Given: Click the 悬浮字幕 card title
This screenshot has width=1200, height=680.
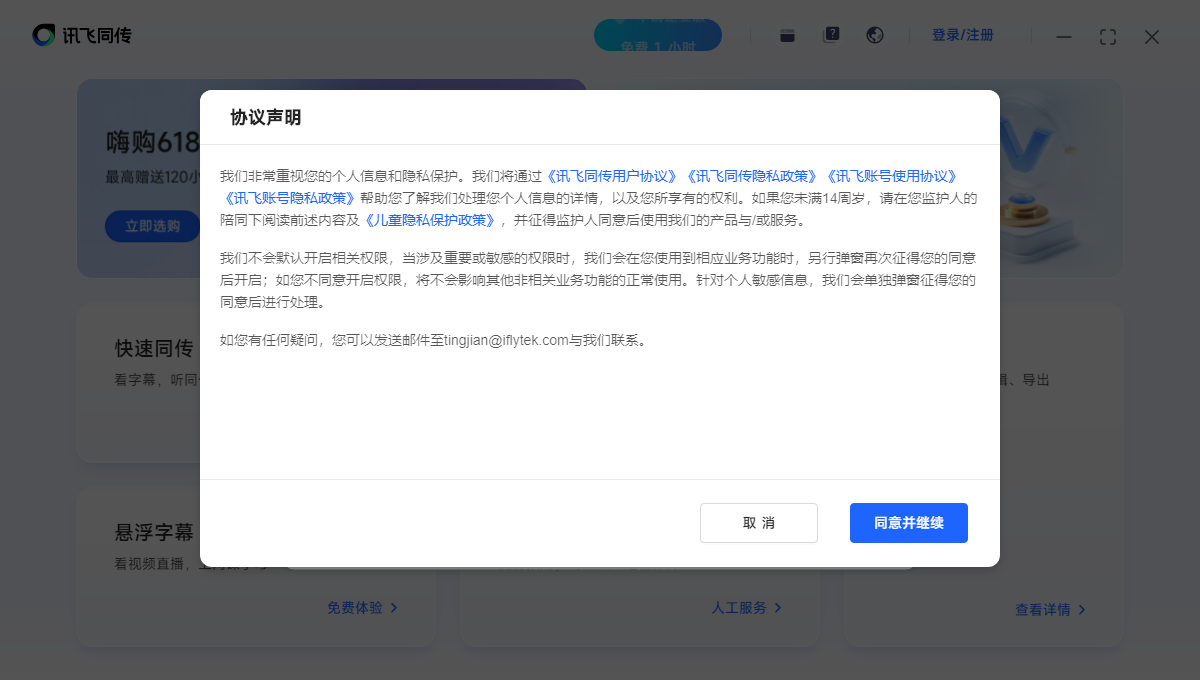Looking at the screenshot, I should pos(154,531).
